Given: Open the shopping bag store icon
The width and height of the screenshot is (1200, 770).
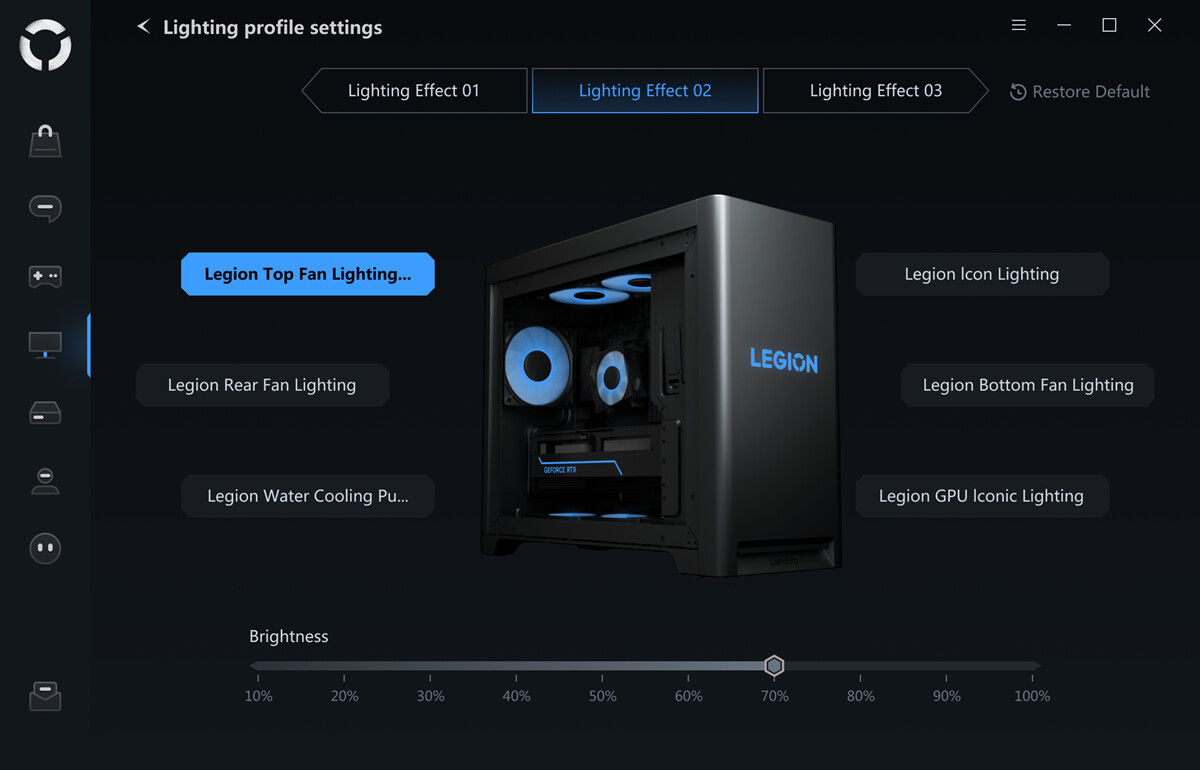Looking at the screenshot, I should (45, 141).
